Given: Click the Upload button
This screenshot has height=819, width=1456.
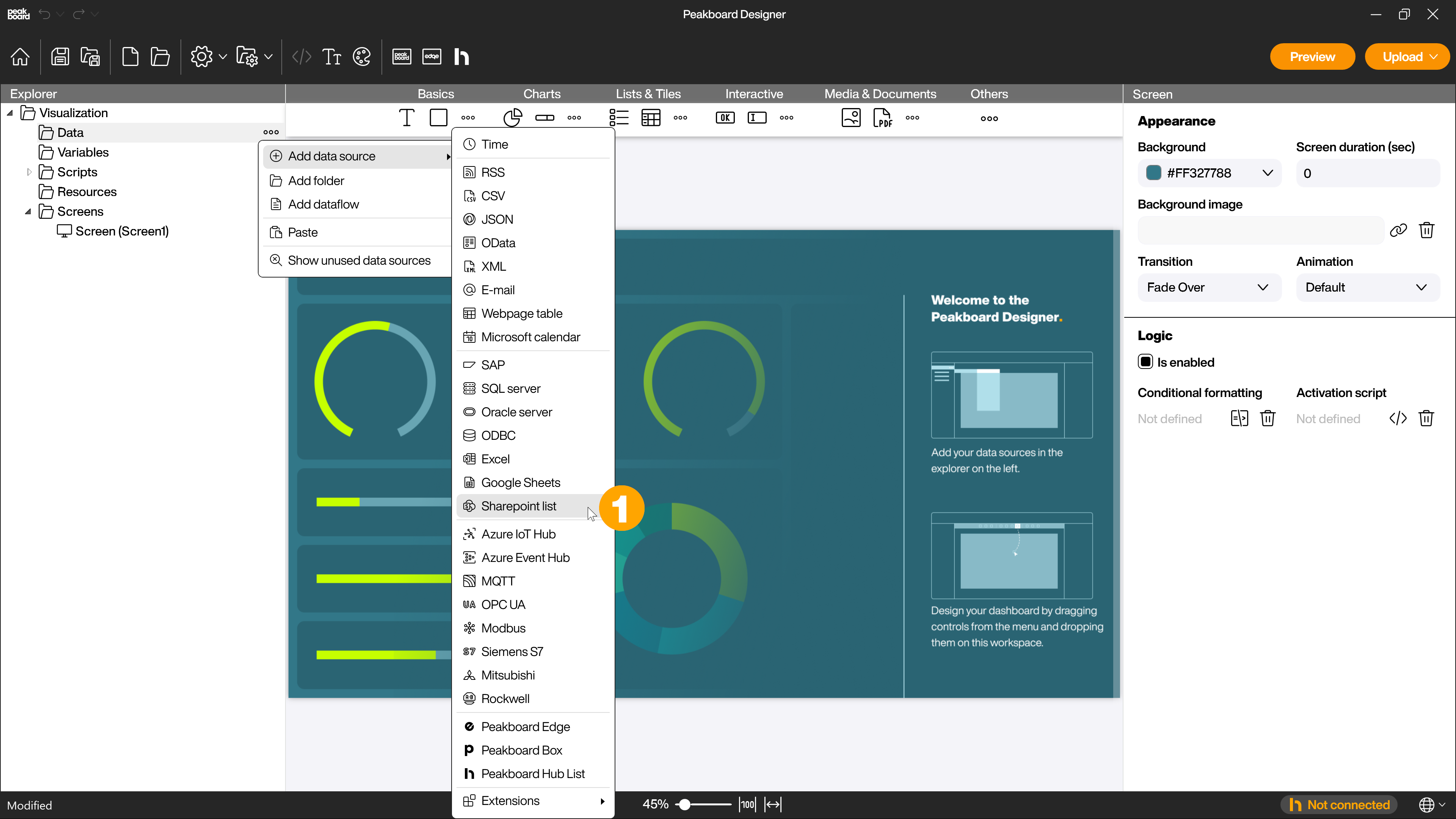Looking at the screenshot, I should point(1404,56).
